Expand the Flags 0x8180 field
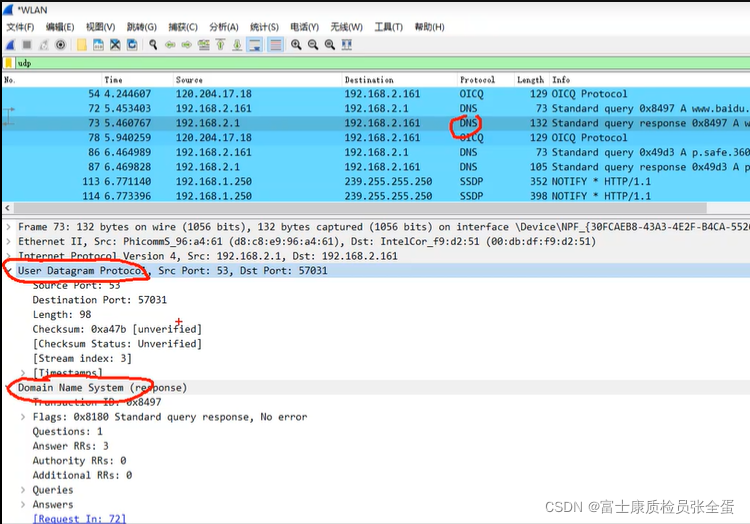 (x=23, y=417)
